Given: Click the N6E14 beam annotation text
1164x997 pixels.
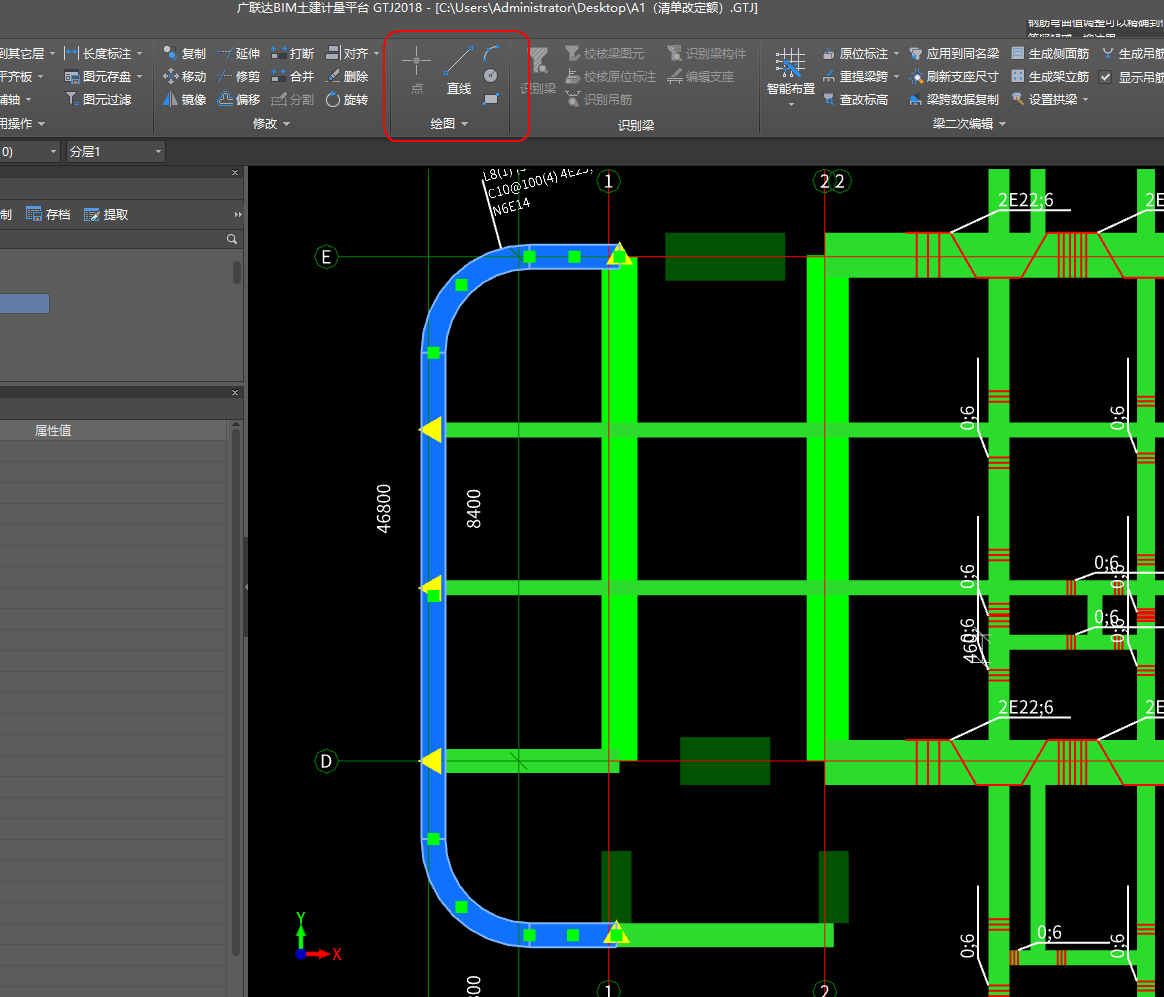Looking at the screenshot, I should pos(511,206).
